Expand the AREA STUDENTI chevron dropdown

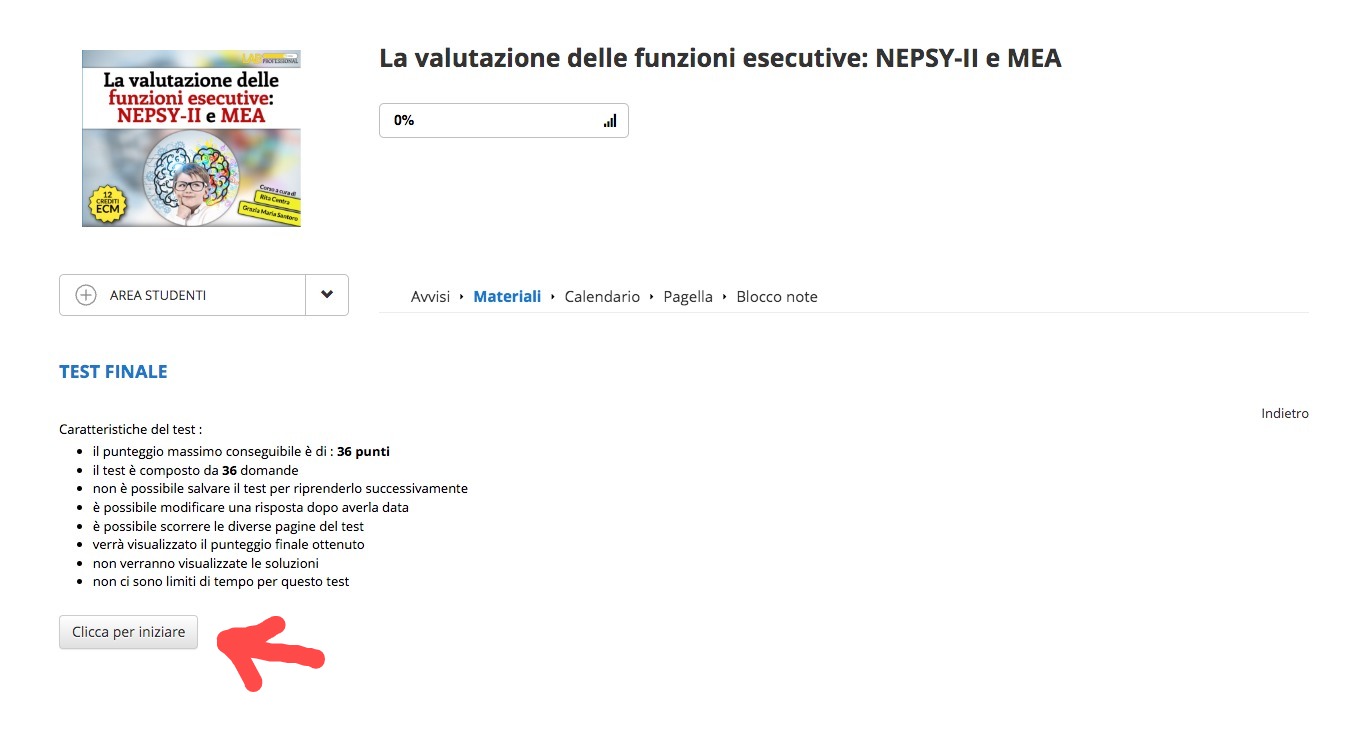point(327,295)
